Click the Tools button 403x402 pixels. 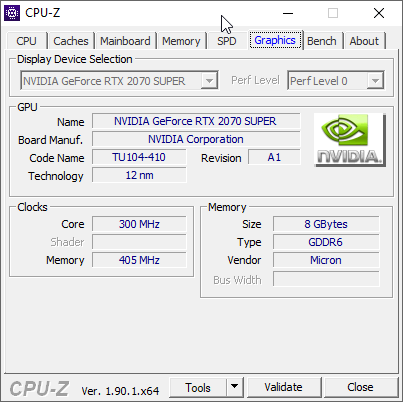[x=198, y=387]
